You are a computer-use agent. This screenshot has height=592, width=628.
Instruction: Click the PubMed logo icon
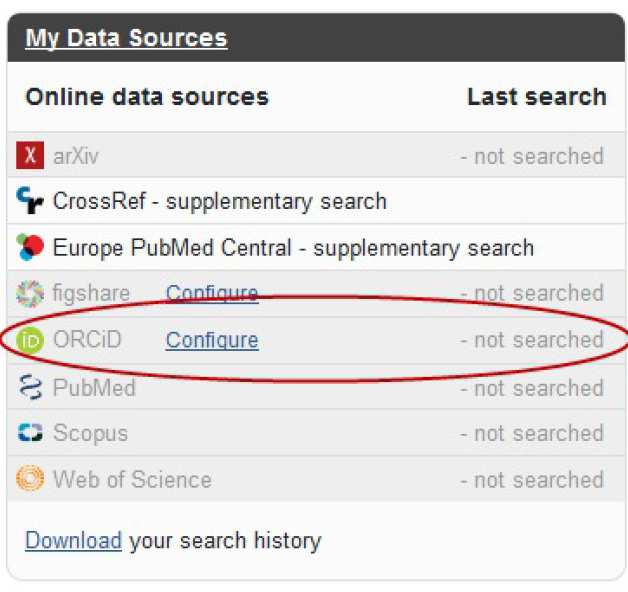point(31,387)
